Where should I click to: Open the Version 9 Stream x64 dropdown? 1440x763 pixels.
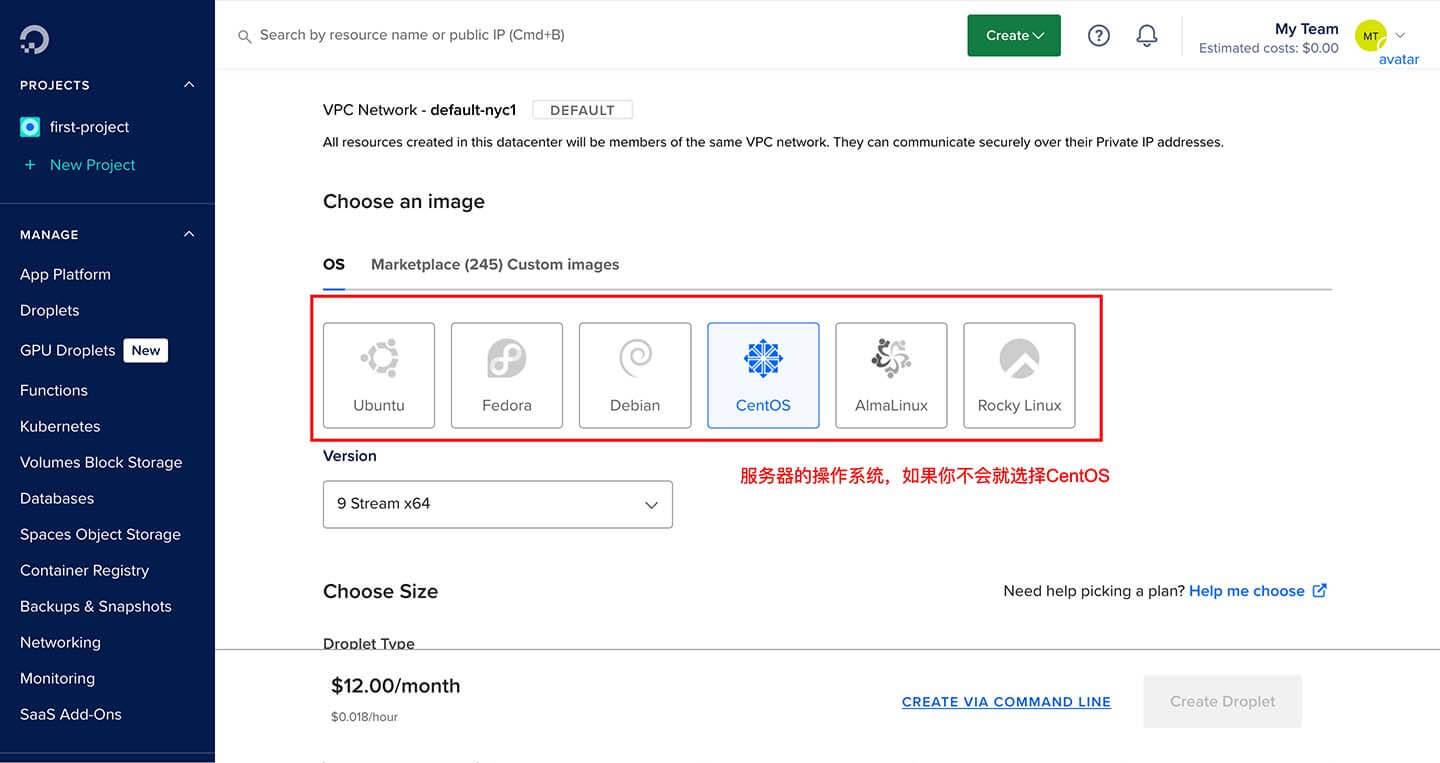tap(498, 504)
